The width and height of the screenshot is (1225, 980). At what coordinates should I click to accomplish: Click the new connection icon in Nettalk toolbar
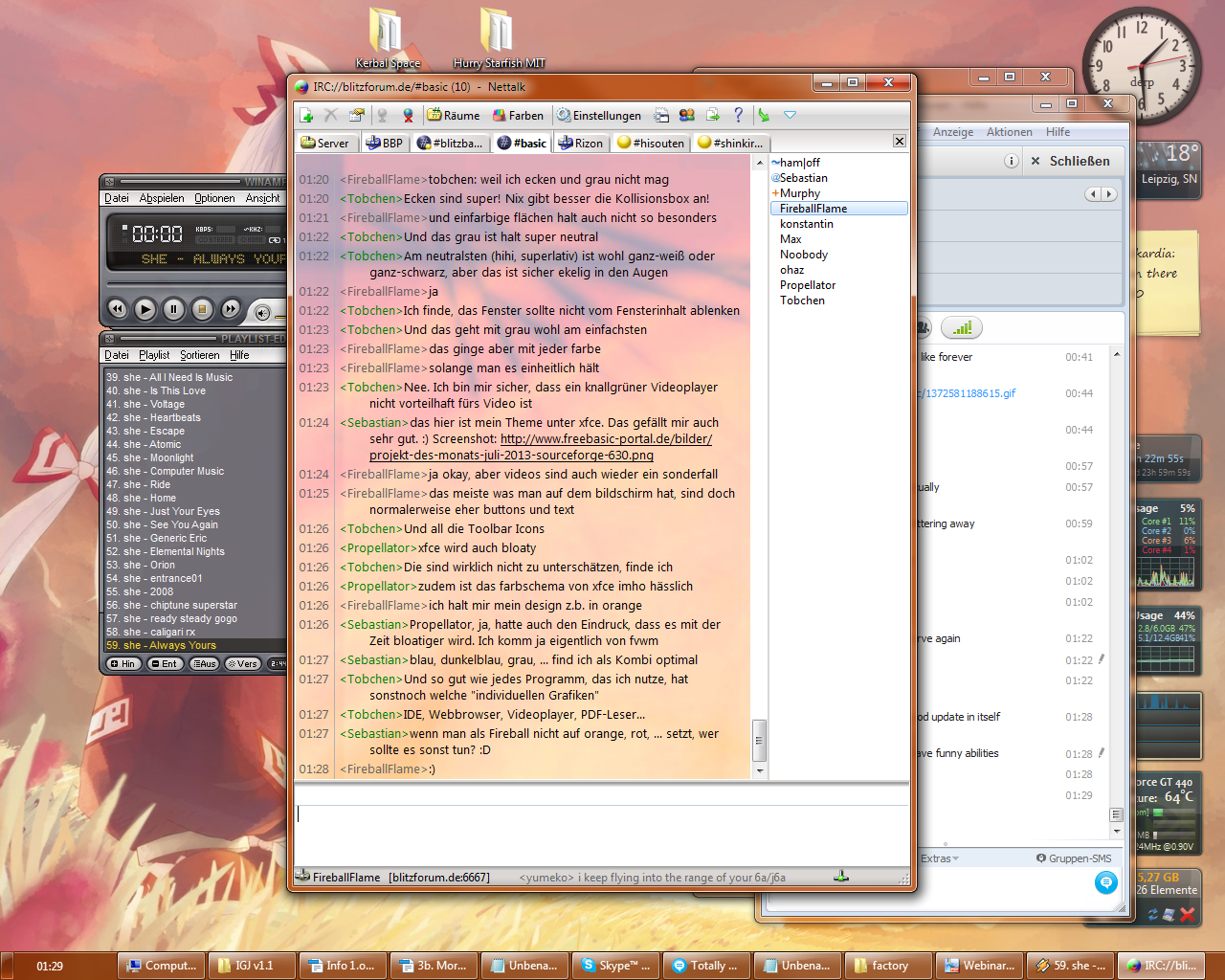point(306,115)
